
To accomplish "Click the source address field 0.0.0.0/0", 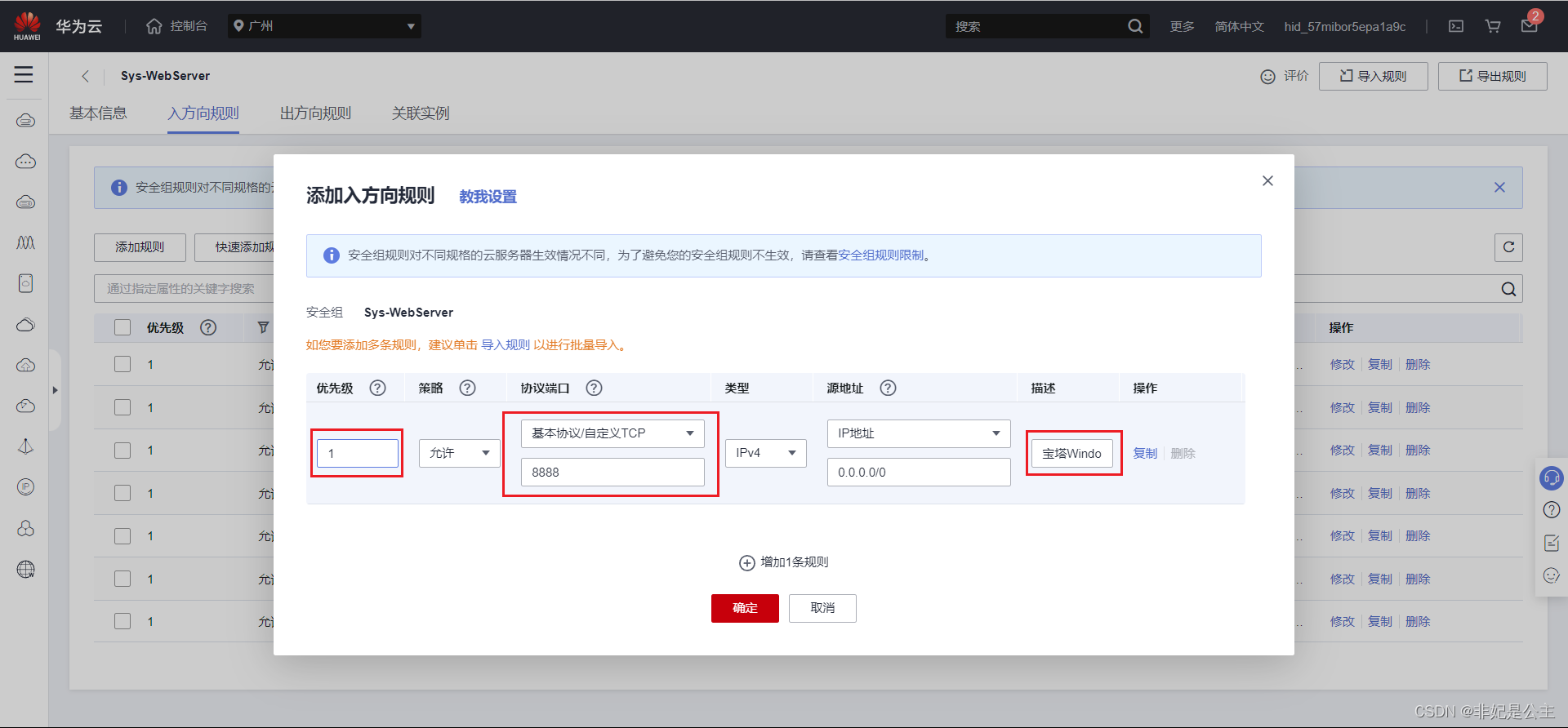I will (x=919, y=473).
